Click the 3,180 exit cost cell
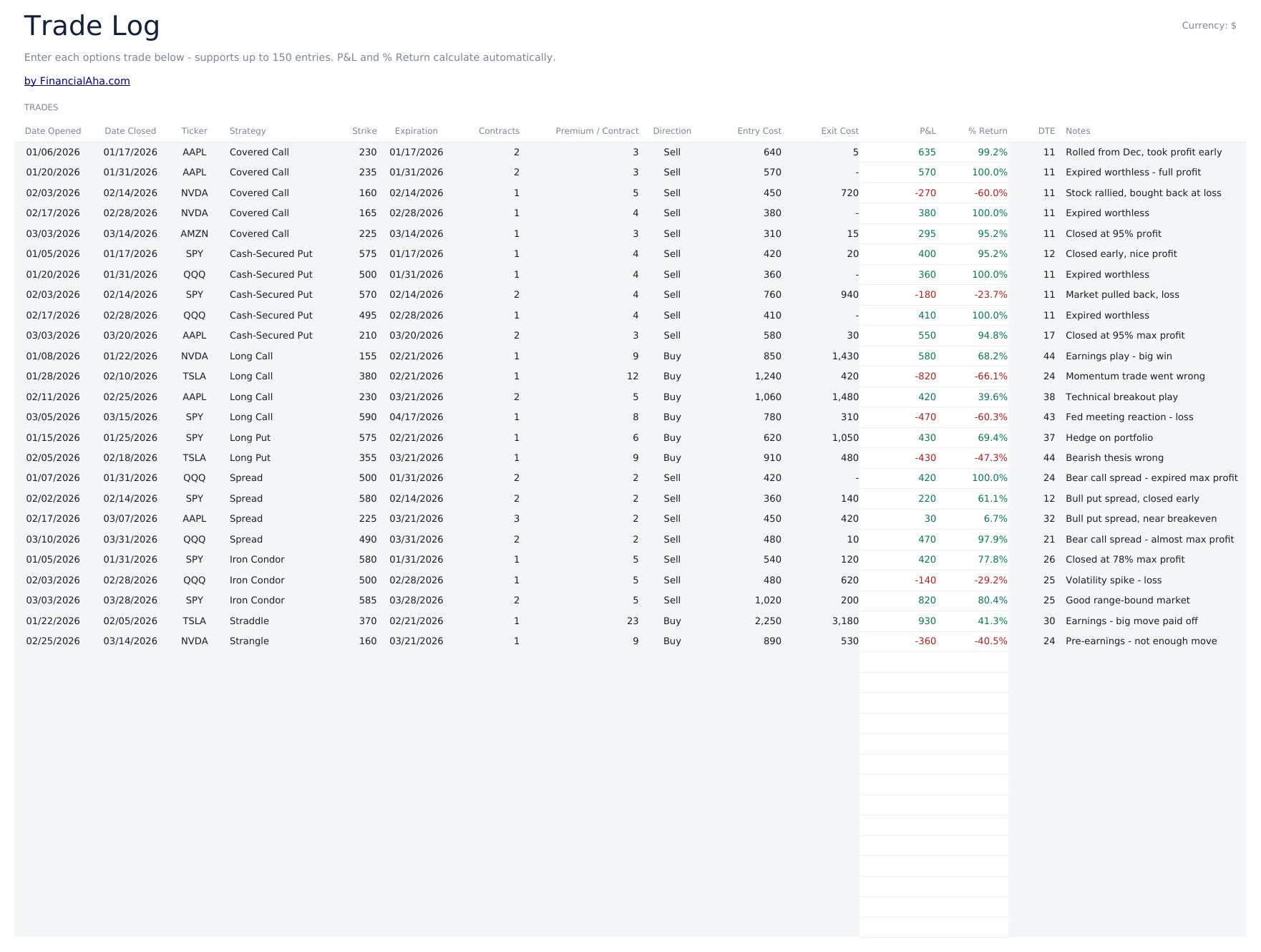The width and height of the screenshot is (1261, 952). [845, 621]
